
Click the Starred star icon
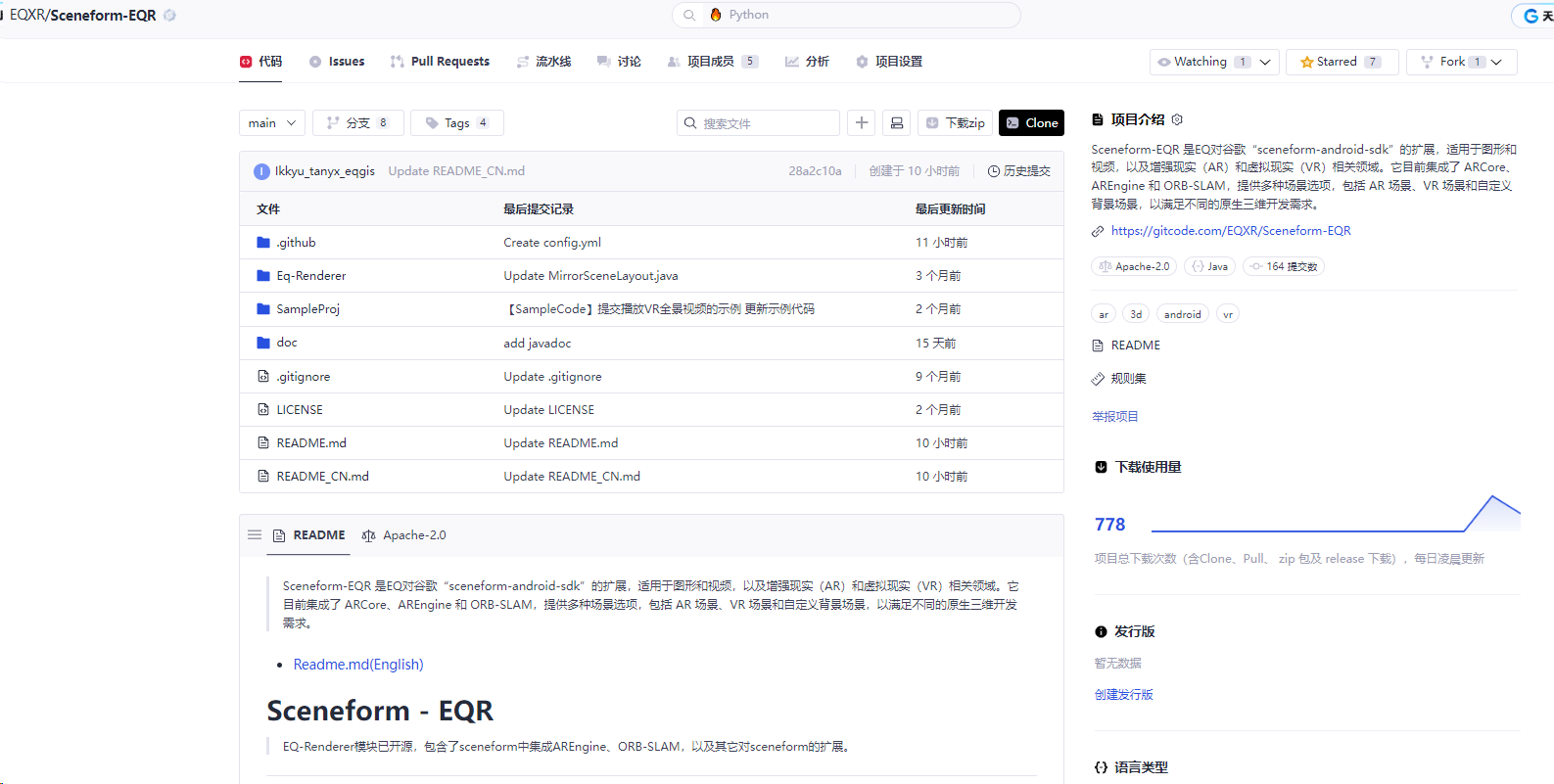point(1306,62)
